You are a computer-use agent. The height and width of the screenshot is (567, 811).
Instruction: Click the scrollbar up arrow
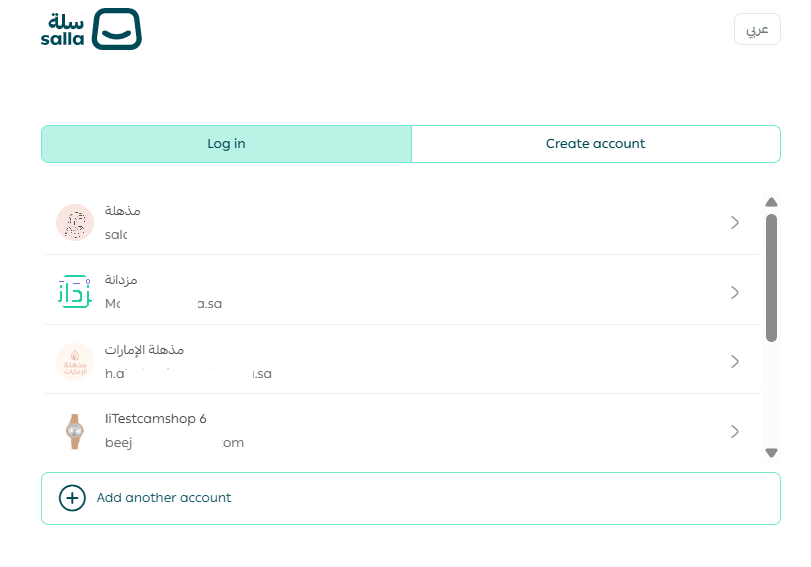(x=771, y=202)
